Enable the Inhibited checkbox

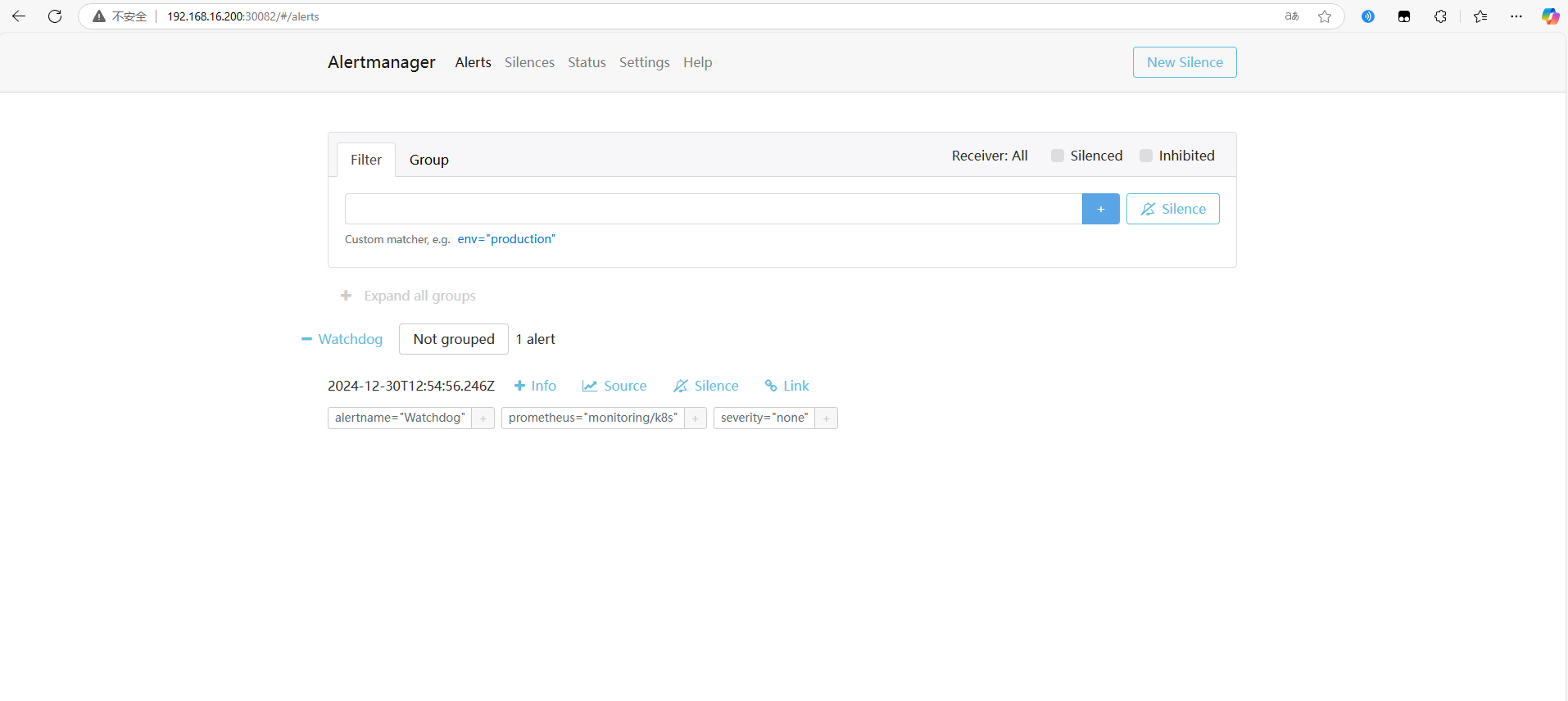(x=1146, y=156)
